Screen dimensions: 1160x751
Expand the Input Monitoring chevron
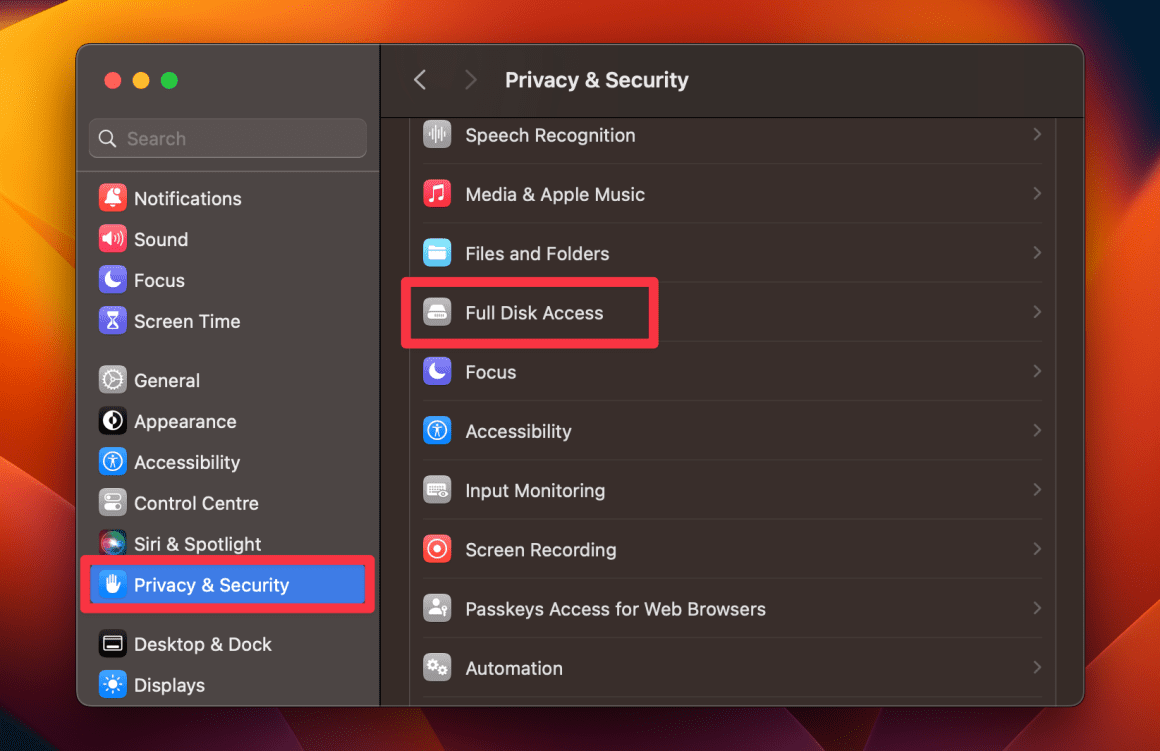point(1037,490)
